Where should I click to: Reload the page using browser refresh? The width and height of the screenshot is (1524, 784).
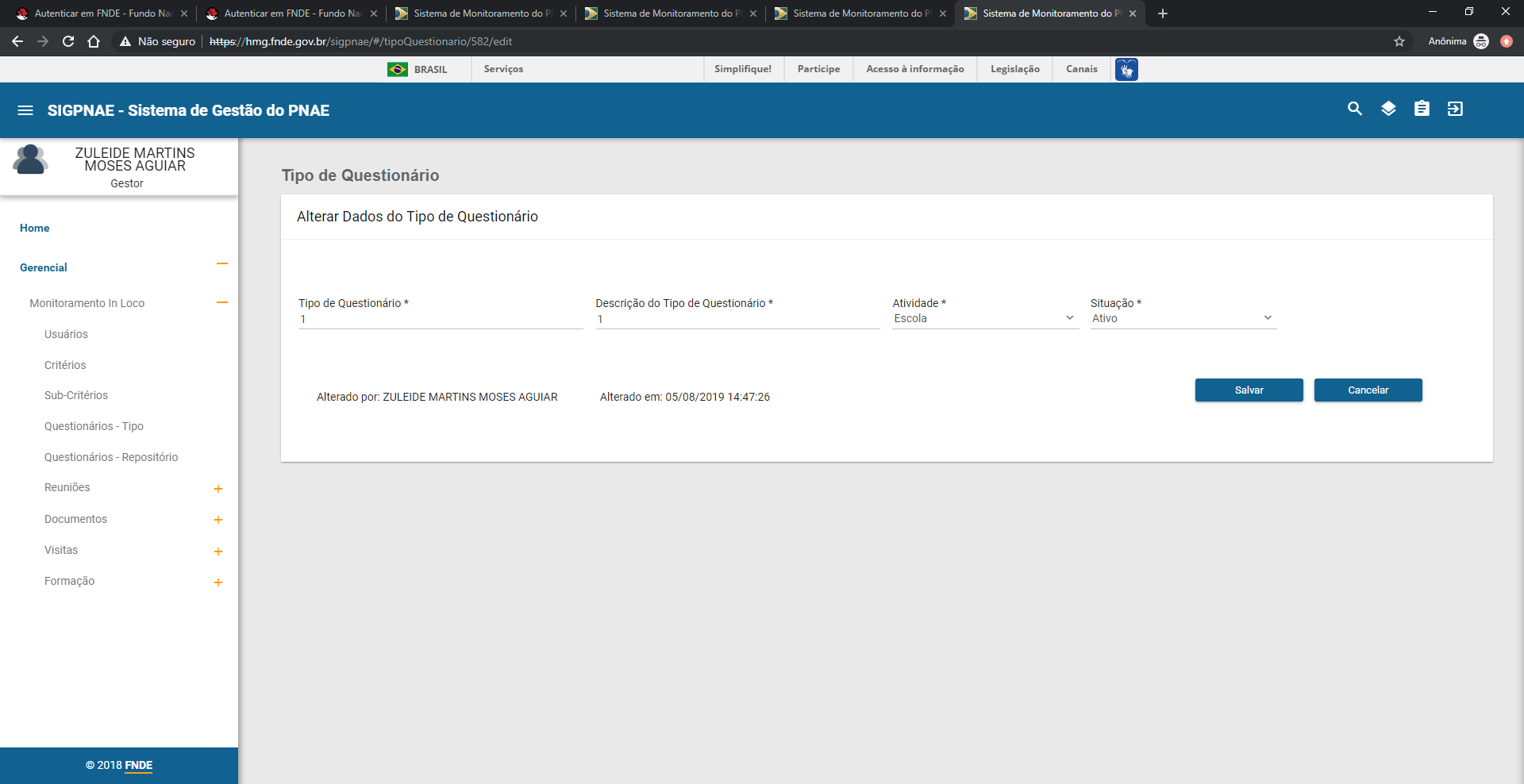68,41
